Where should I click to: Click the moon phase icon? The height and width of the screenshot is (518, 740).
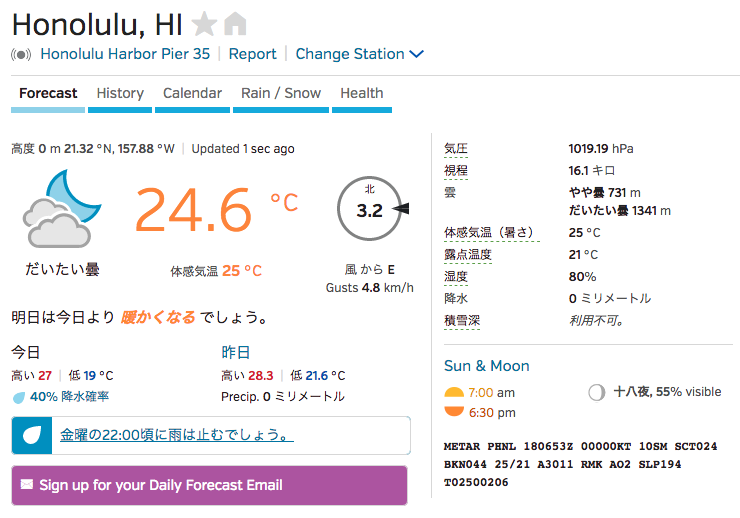coord(597,392)
